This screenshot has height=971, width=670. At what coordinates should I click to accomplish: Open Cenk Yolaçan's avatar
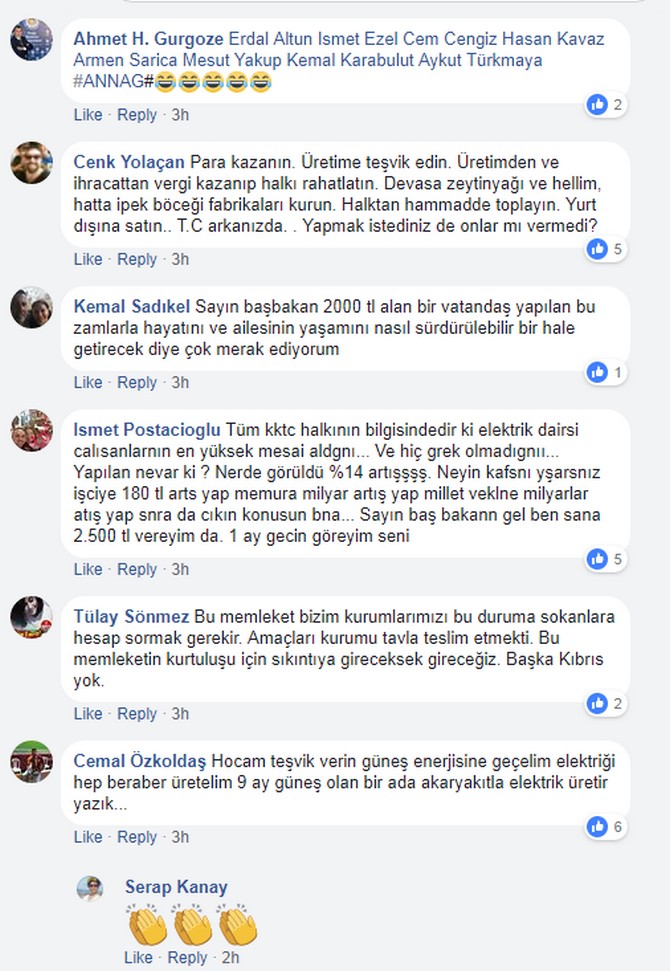point(32,163)
